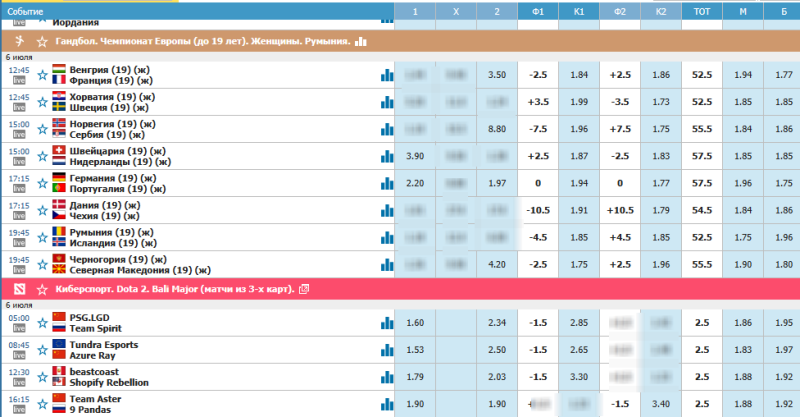Screen dimensions: 800x417
Task: Open statistics icon next to handball championship title
Action: (361, 42)
